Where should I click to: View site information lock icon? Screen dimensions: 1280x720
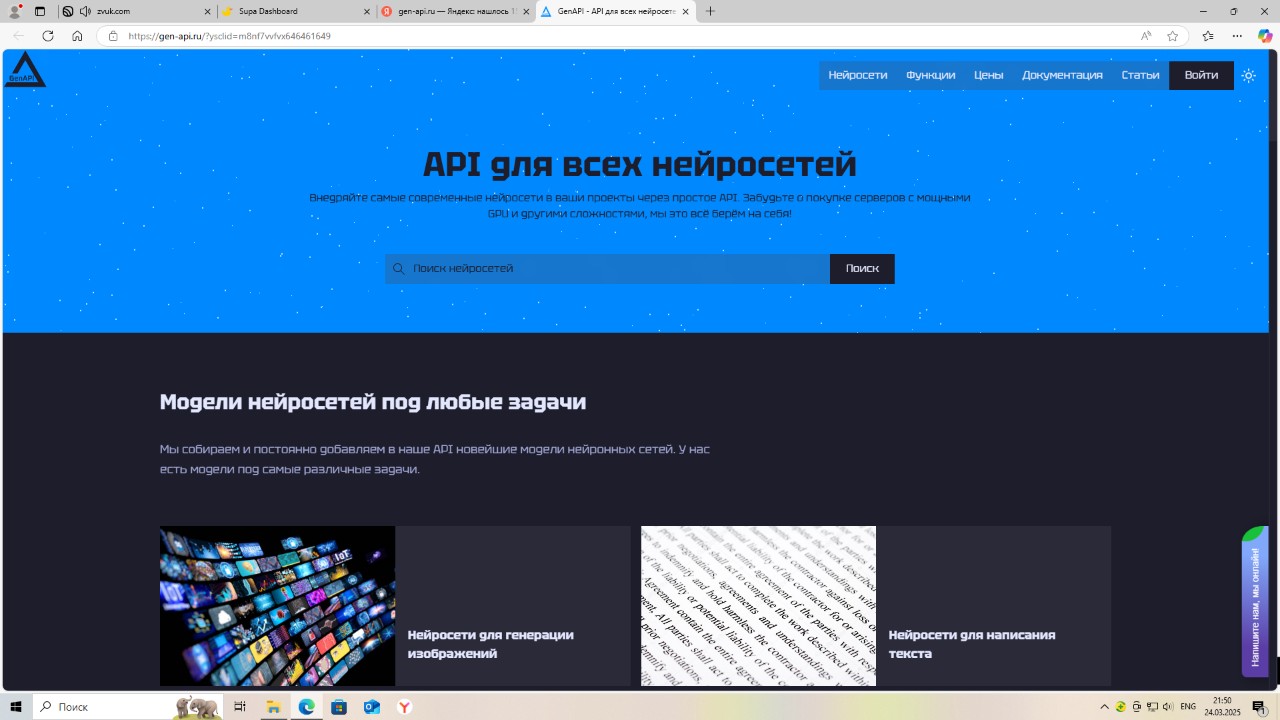coord(113,36)
